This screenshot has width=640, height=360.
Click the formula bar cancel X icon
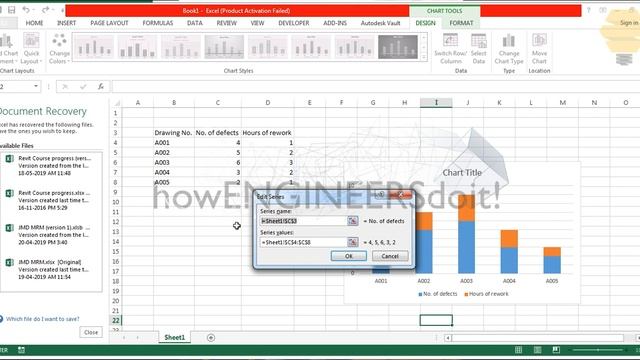click(x=64, y=87)
